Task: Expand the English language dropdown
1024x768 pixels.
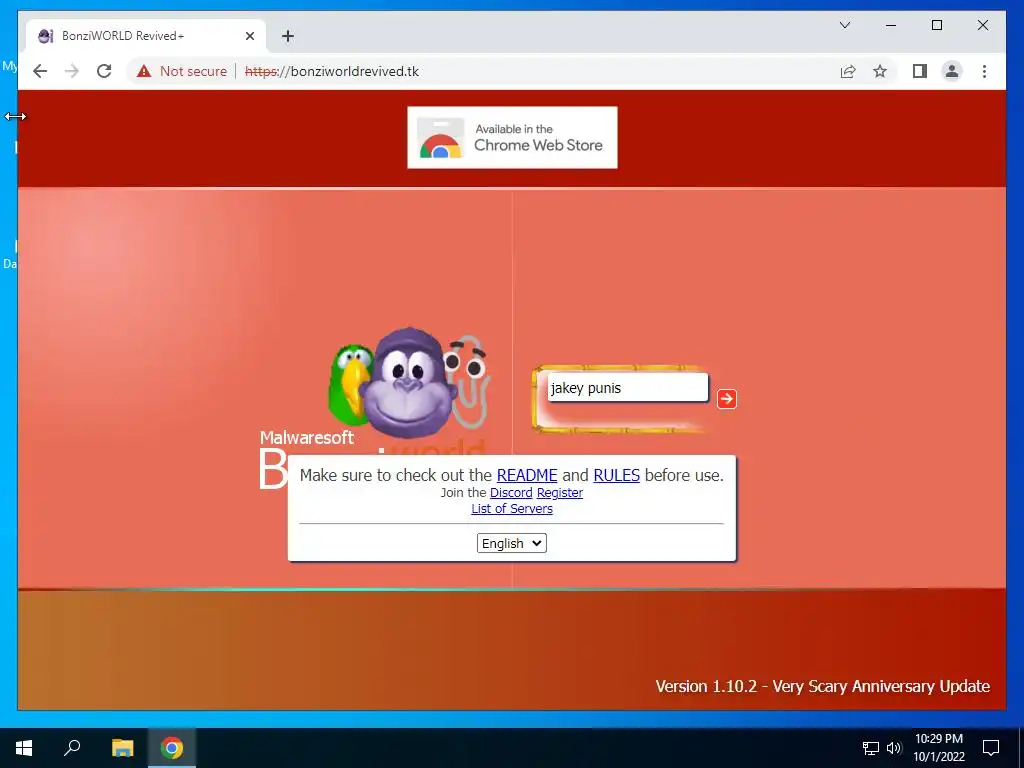Action: click(511, 543)
